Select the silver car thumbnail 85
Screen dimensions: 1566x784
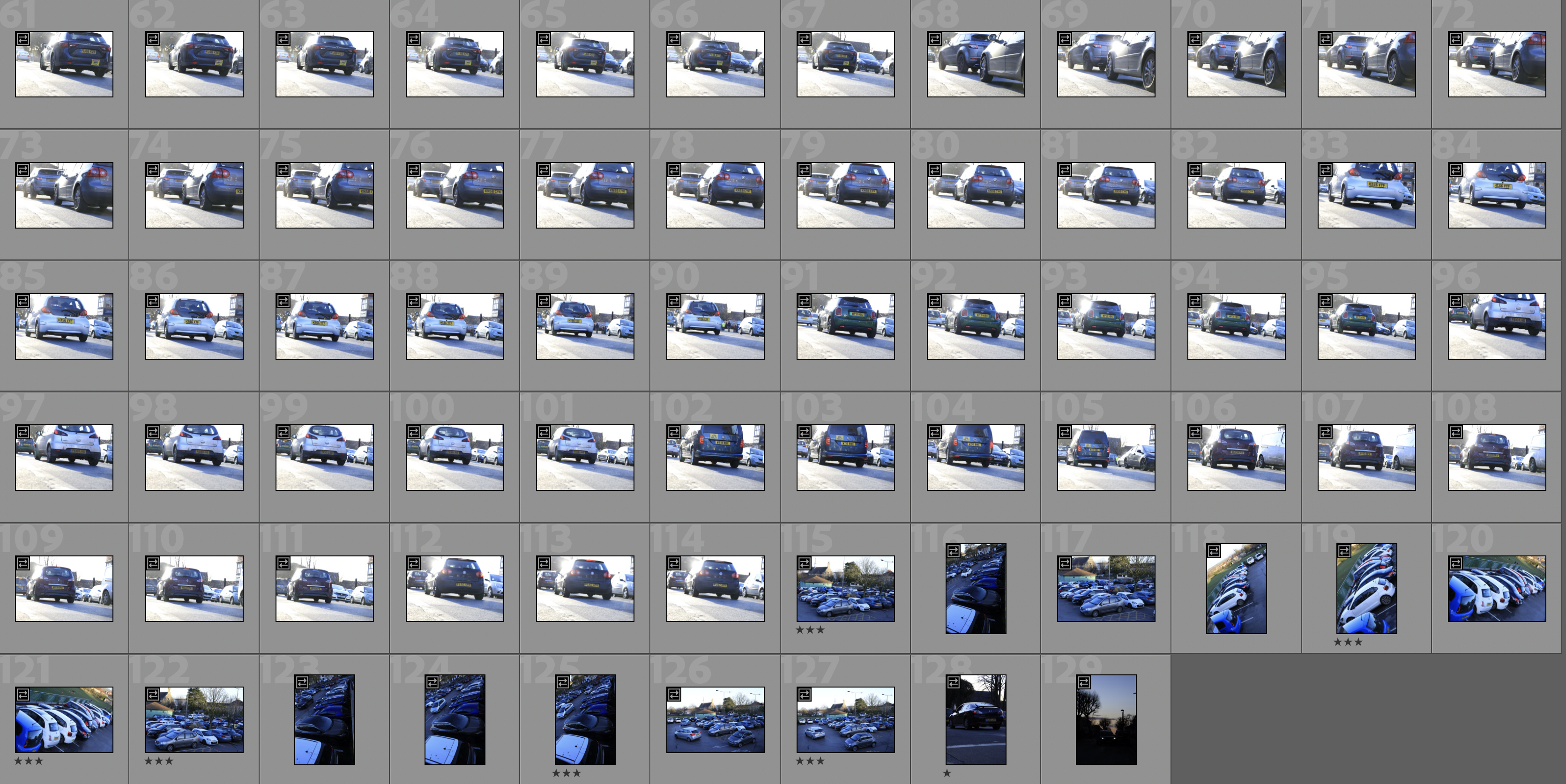pos(64,326)
